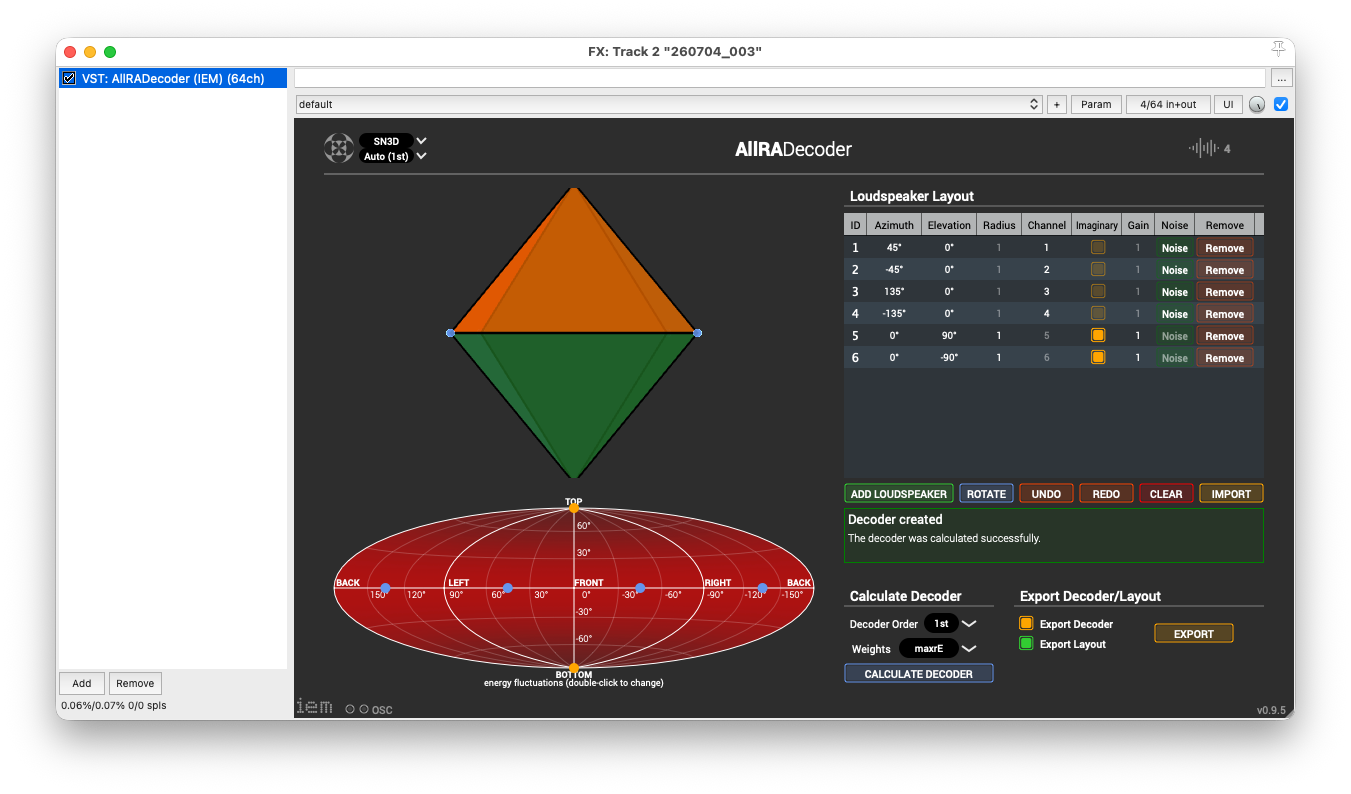Toggle Imaginary for loudspeaker 3

(x=1098, y=292)
